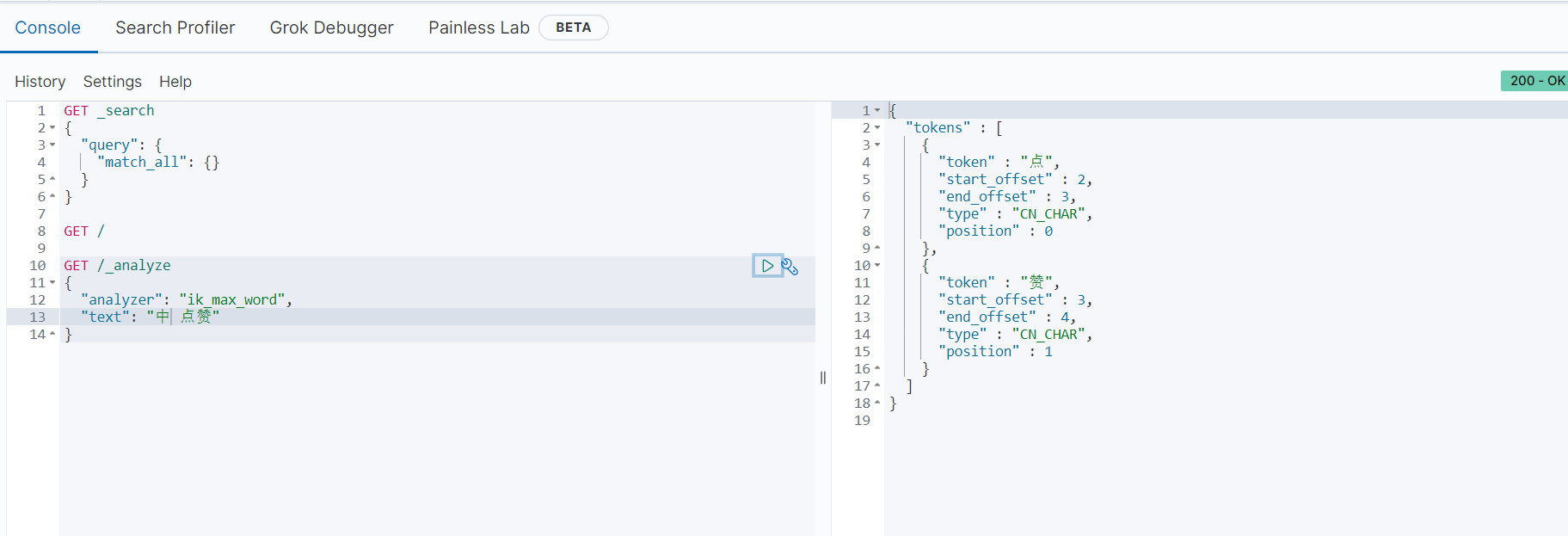The width and height of the screenshot is (1568, 536).
Task: Open the wrench request options menu
Action: (790, 267)
